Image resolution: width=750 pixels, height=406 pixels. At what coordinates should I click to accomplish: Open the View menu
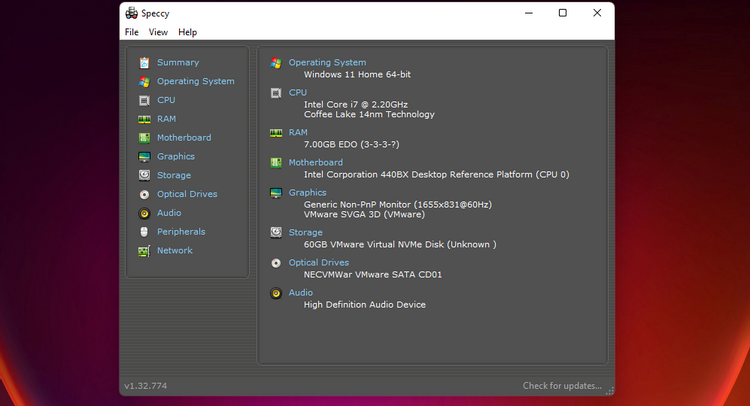tap(158, 32)
